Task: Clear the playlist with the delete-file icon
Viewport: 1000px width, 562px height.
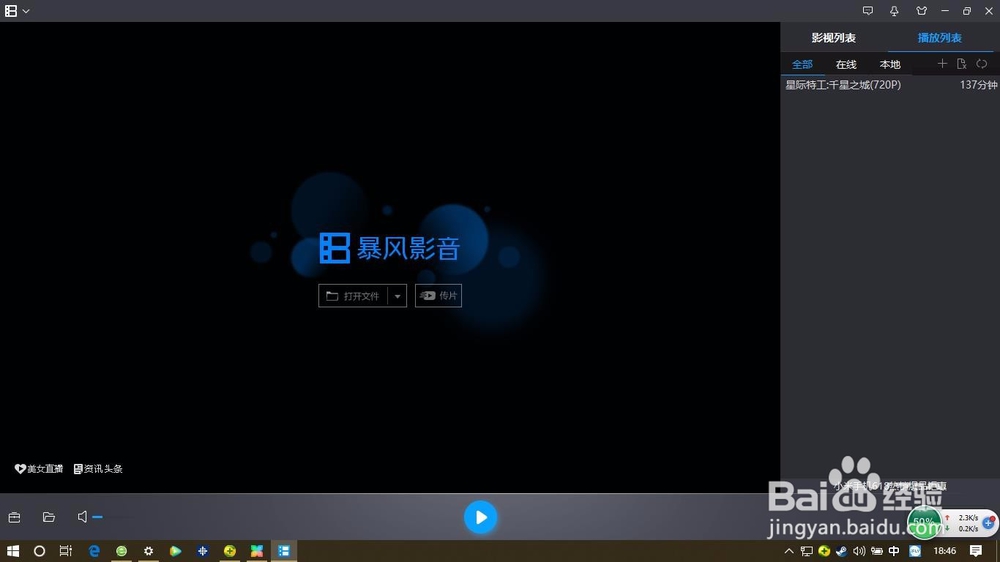Action: point(962,64)
